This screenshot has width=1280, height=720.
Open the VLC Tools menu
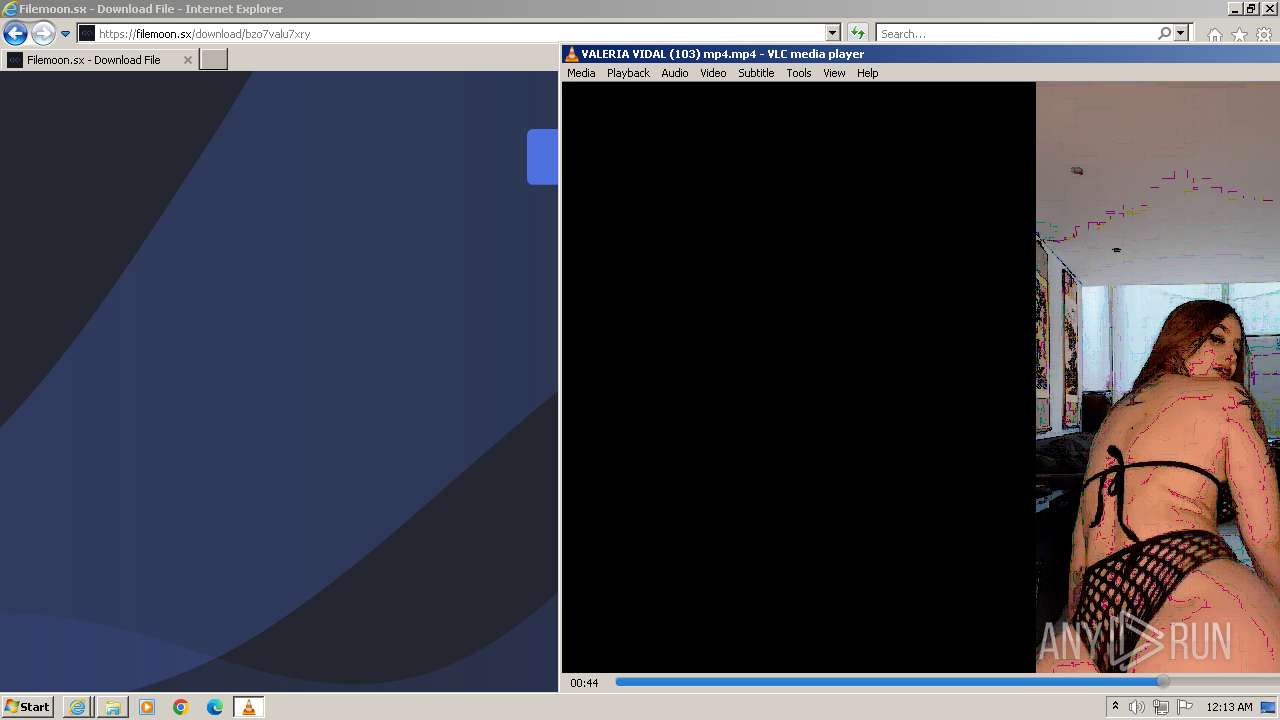point(798,73)
